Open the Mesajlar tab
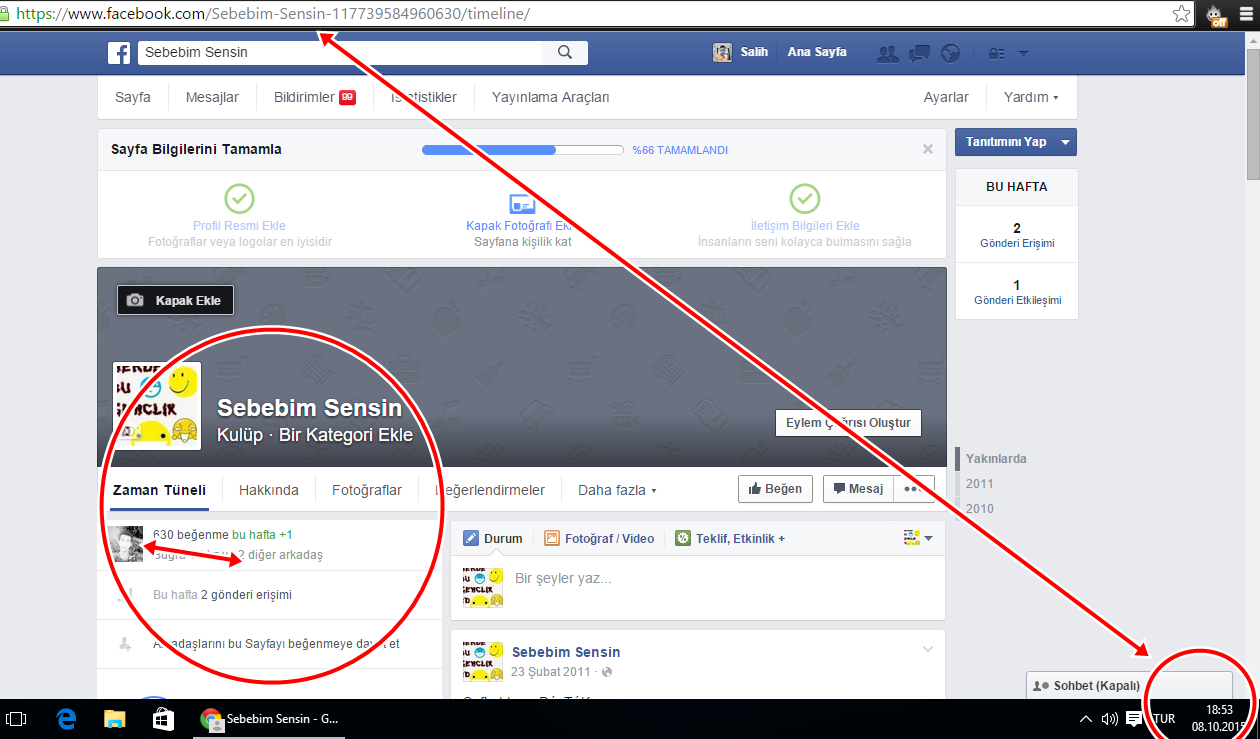Image resolution: width=1260 pixels, height=739 pixels. tap(212, 97)
